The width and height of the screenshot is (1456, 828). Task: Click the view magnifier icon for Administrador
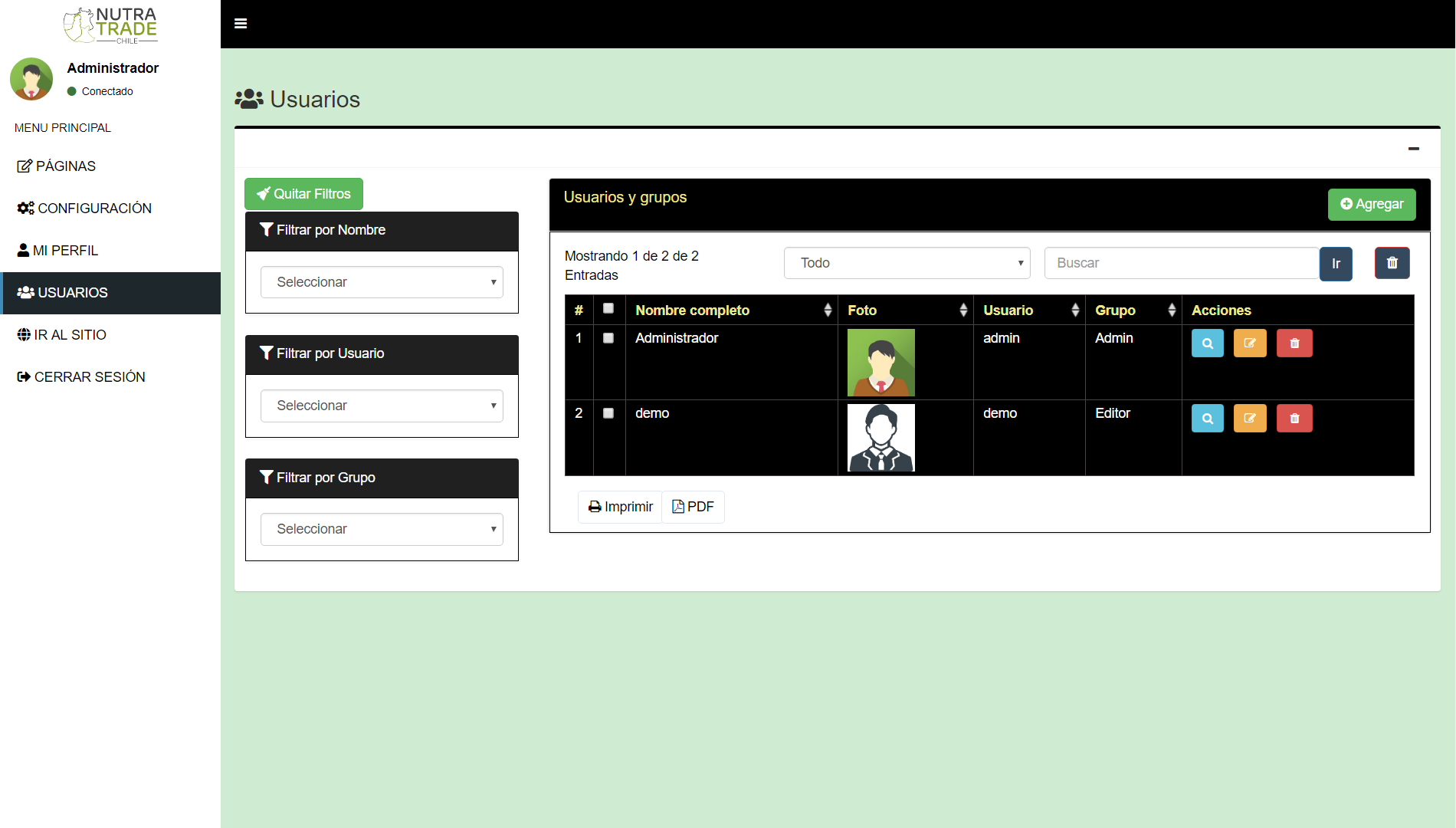pyautogui.click(x=1207, y=343)
